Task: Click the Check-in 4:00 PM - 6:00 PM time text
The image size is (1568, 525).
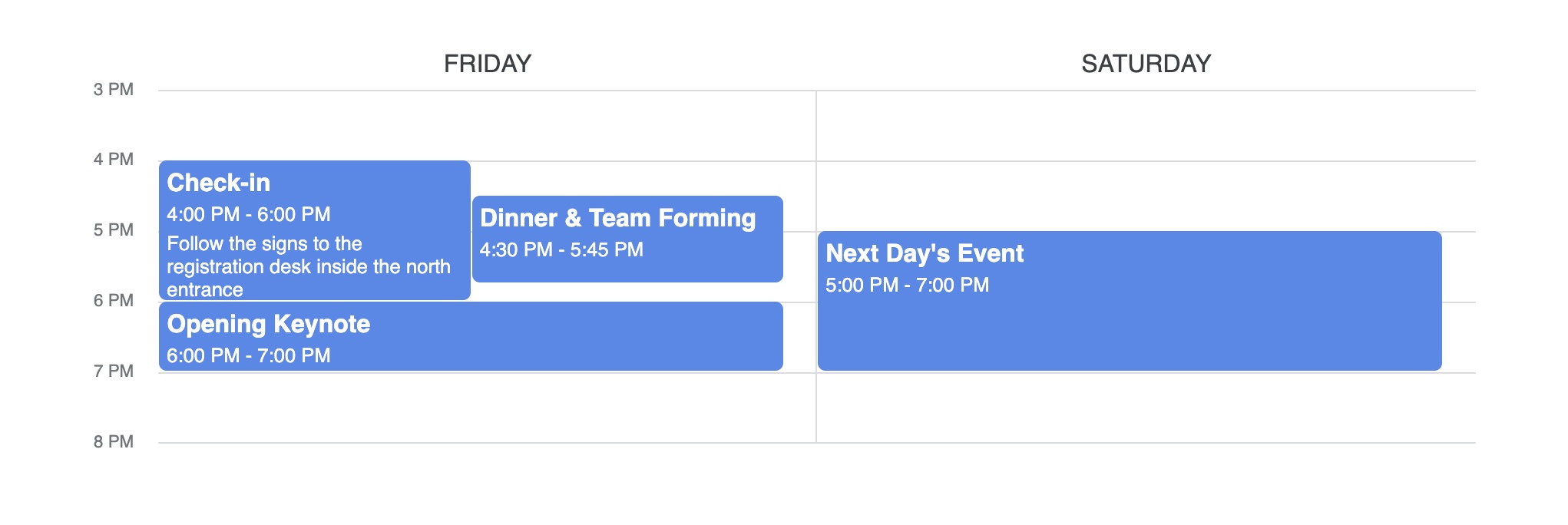Action: coord(249,214)
